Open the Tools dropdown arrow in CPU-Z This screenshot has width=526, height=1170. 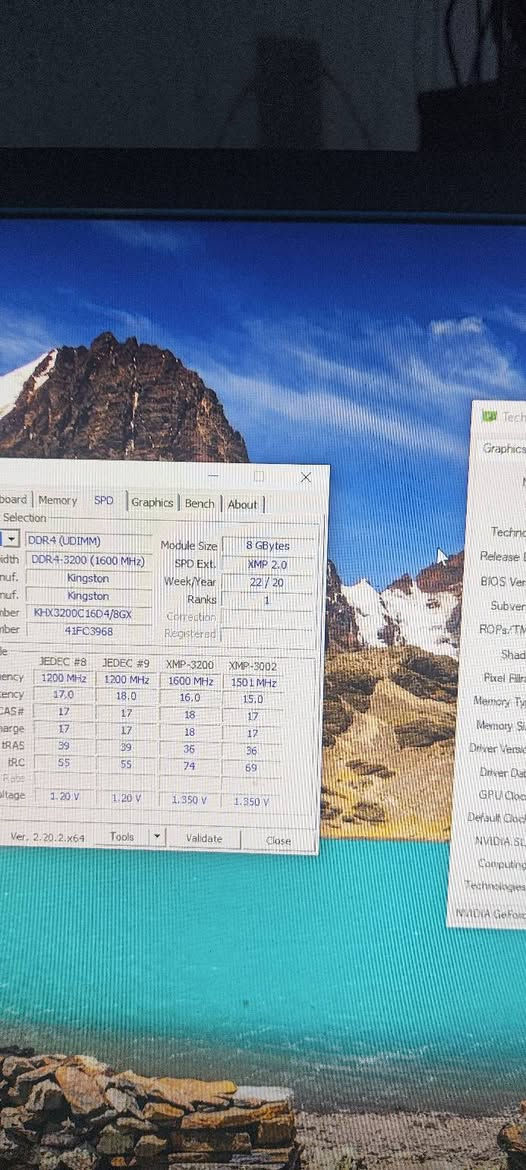[157, 836]
